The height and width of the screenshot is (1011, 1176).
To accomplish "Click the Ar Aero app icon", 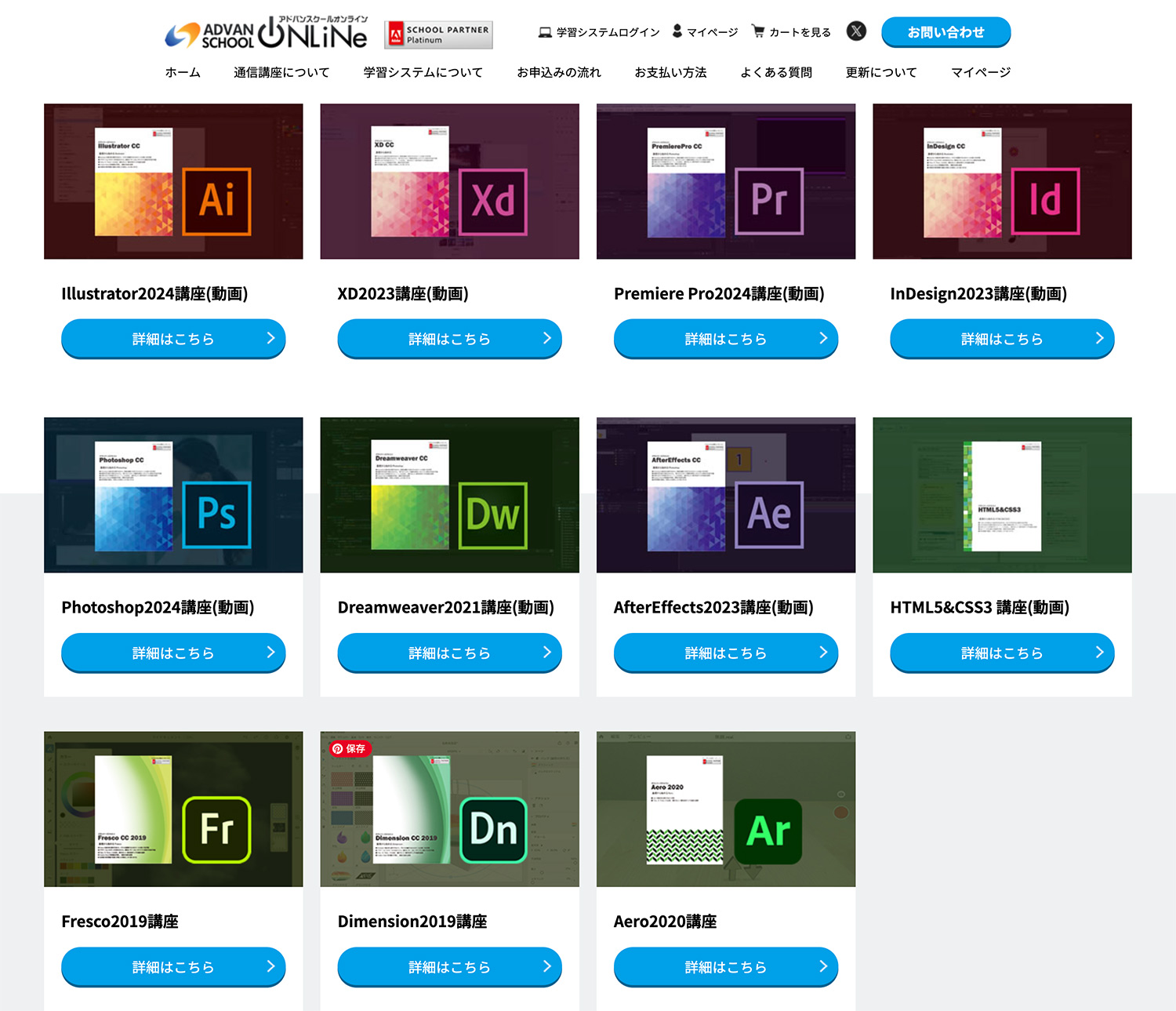I will [x=768, y=831].
